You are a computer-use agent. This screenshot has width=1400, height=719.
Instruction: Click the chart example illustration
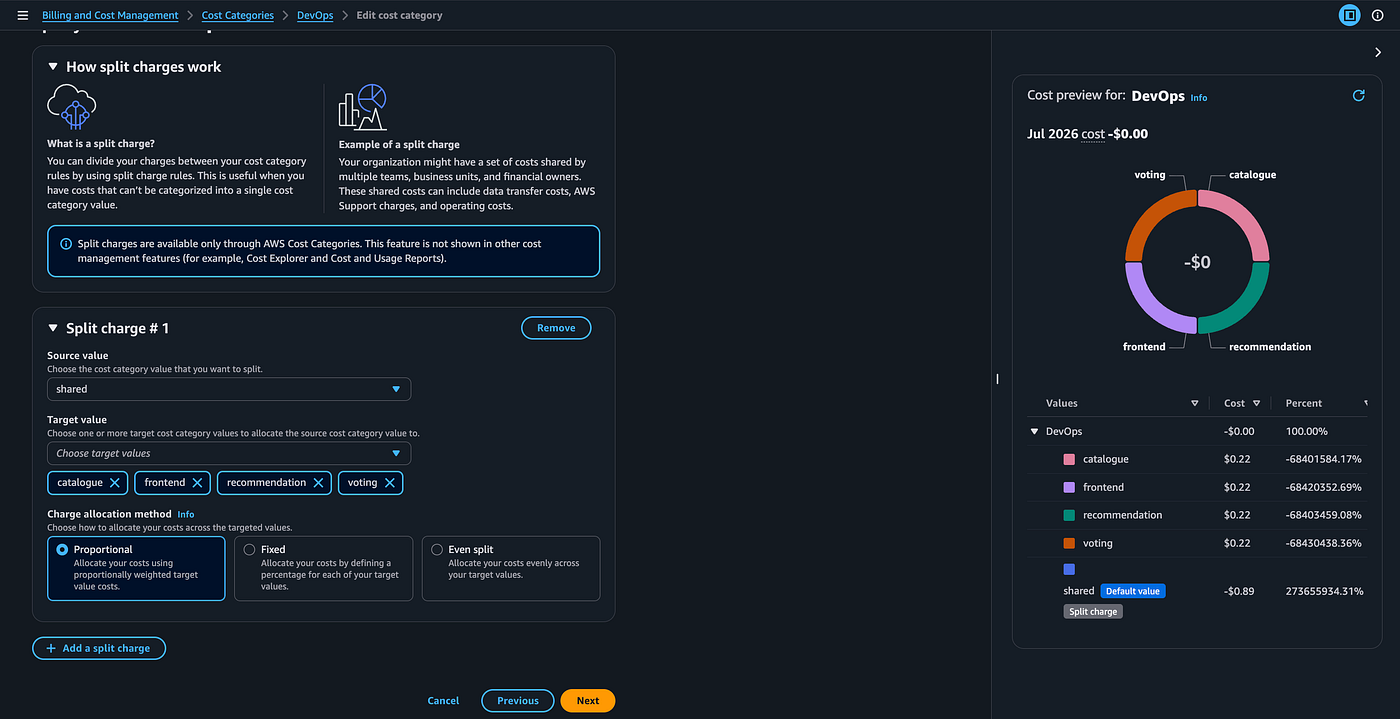pos(362,107)
